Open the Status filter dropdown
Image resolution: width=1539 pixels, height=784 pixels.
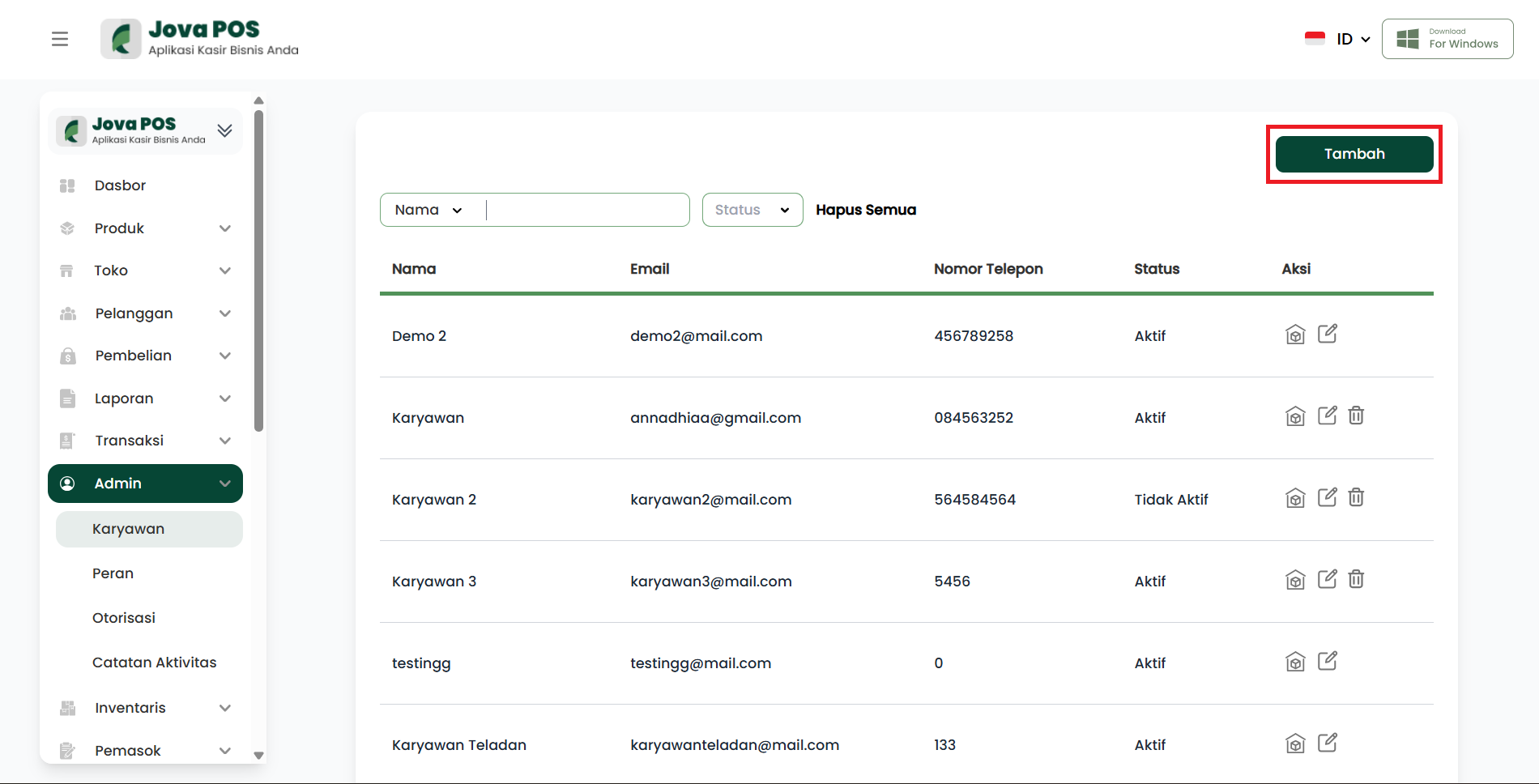pos(752,210)
